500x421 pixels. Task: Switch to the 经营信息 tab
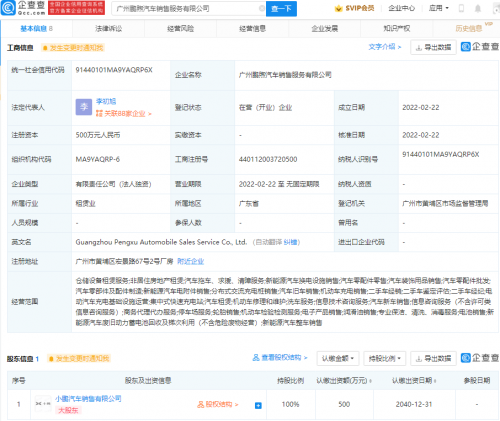click(x=252, y=29)
